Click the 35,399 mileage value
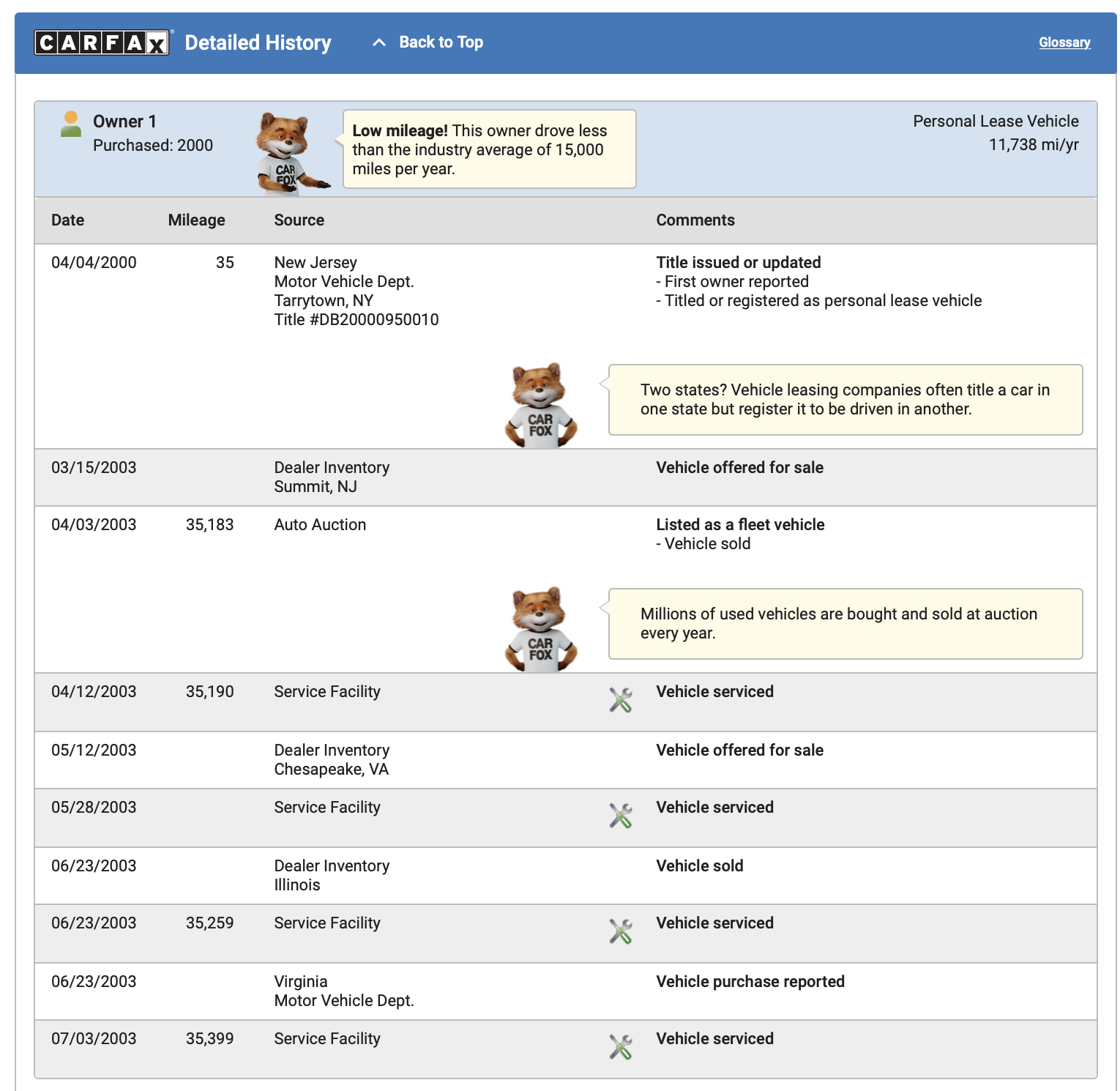Viewport: 1120px width, 1091px height. 209,1039
